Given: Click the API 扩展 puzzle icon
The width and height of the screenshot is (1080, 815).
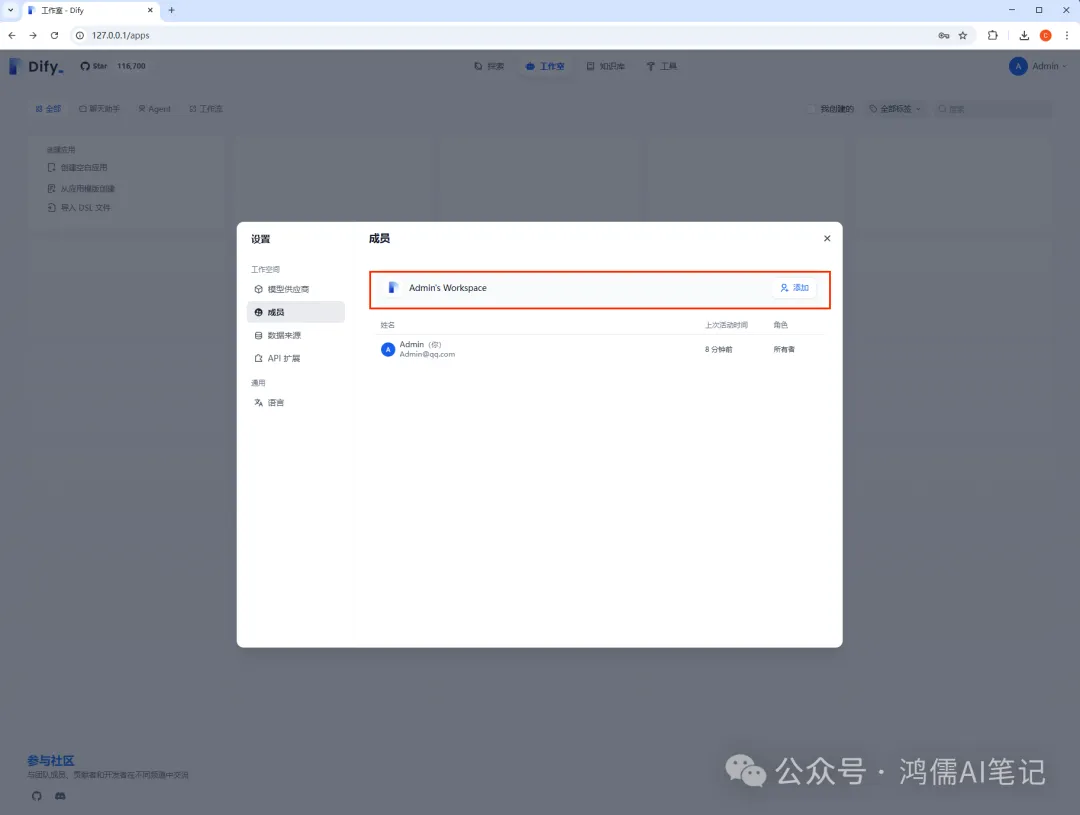Looking at the screenshot, I should 258,358.
